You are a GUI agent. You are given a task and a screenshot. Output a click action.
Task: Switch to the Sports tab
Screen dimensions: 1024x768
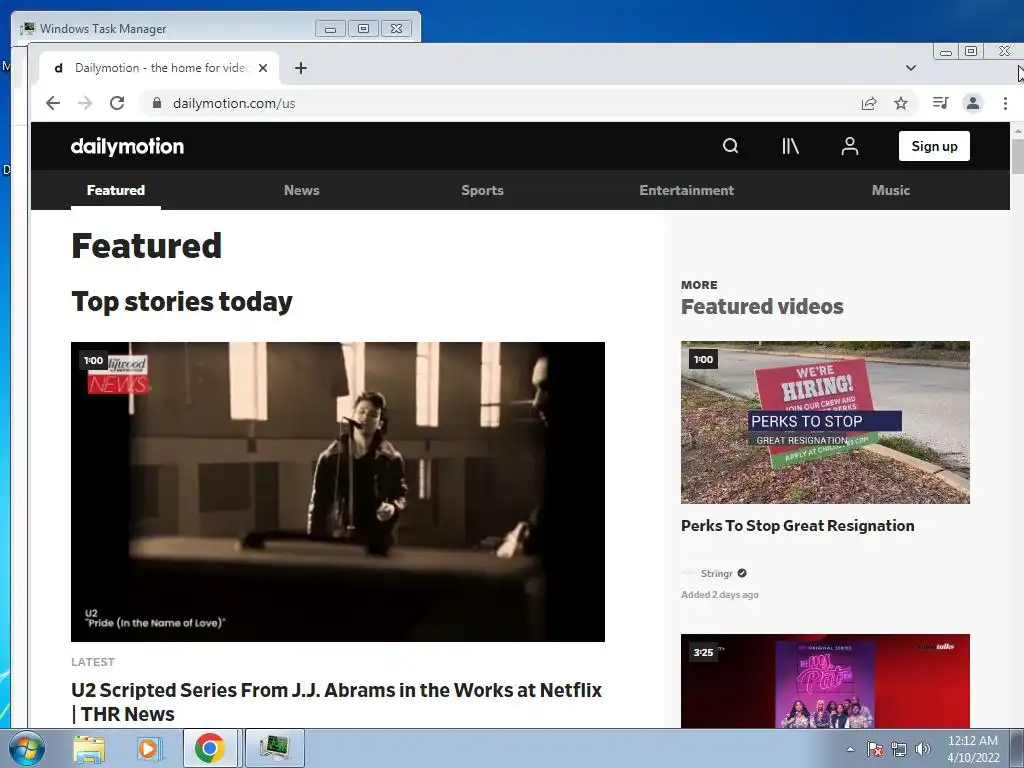(x=482, y=190)
